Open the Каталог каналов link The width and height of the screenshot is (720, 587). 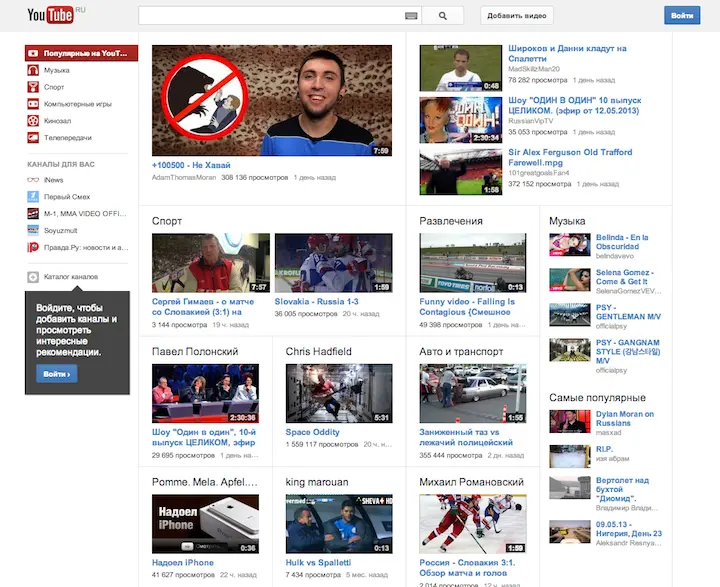point(71,277)
